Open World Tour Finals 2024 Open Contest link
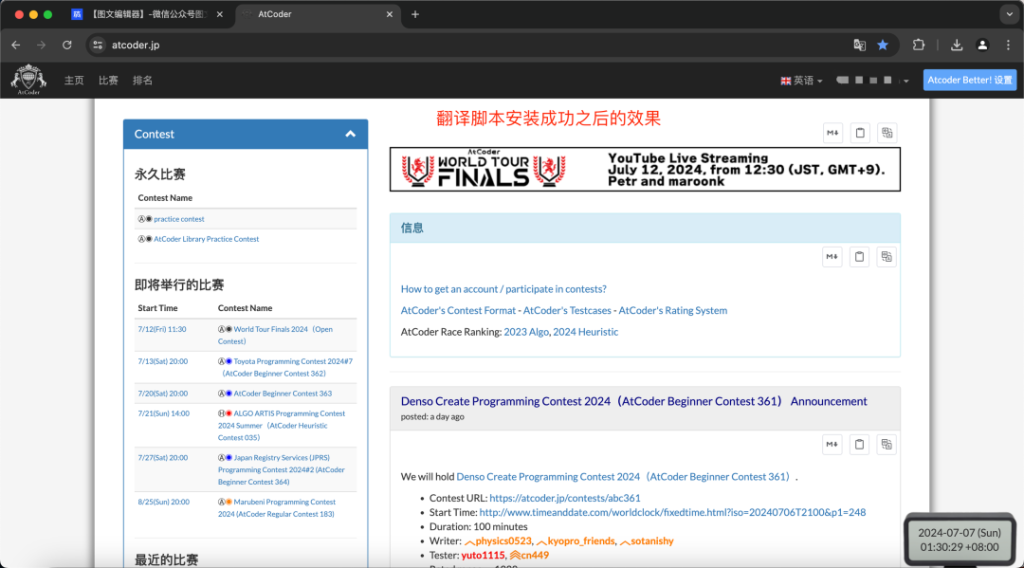1024x568 pixels. click(276, 336)
